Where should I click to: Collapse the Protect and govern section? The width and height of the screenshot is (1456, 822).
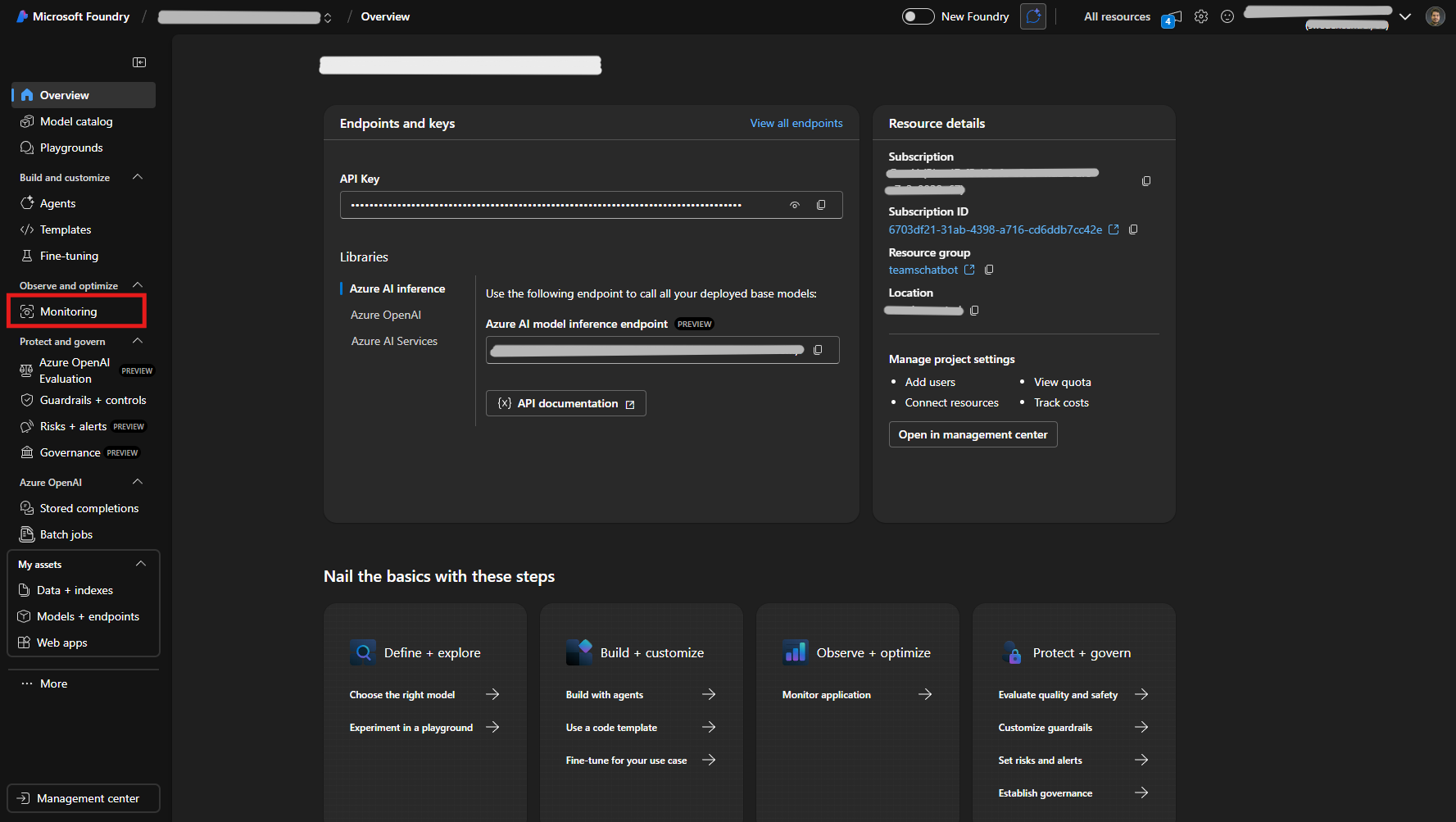[x=138, y=341]
